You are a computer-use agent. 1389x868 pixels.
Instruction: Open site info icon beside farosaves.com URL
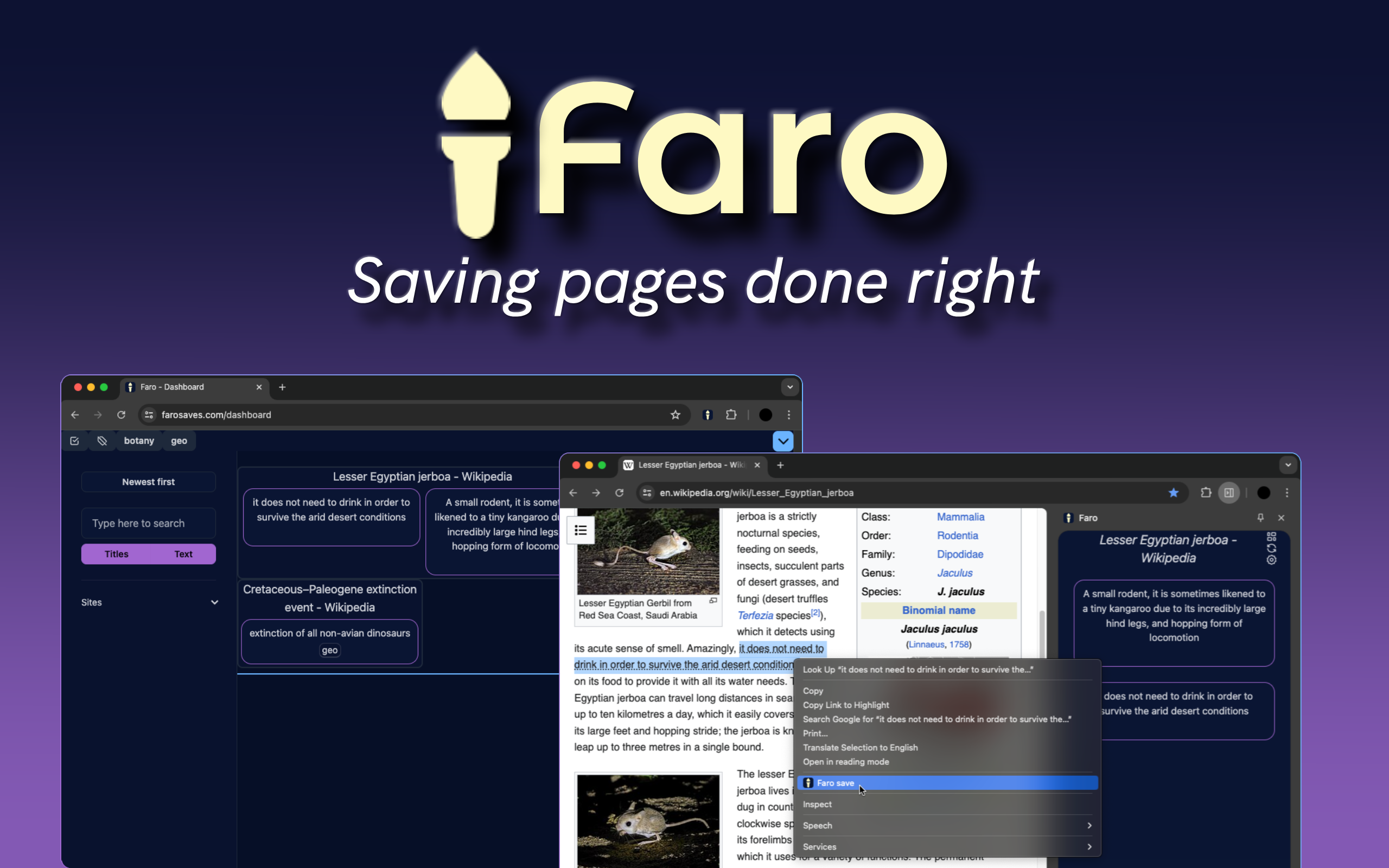click(x=149, y=414)
